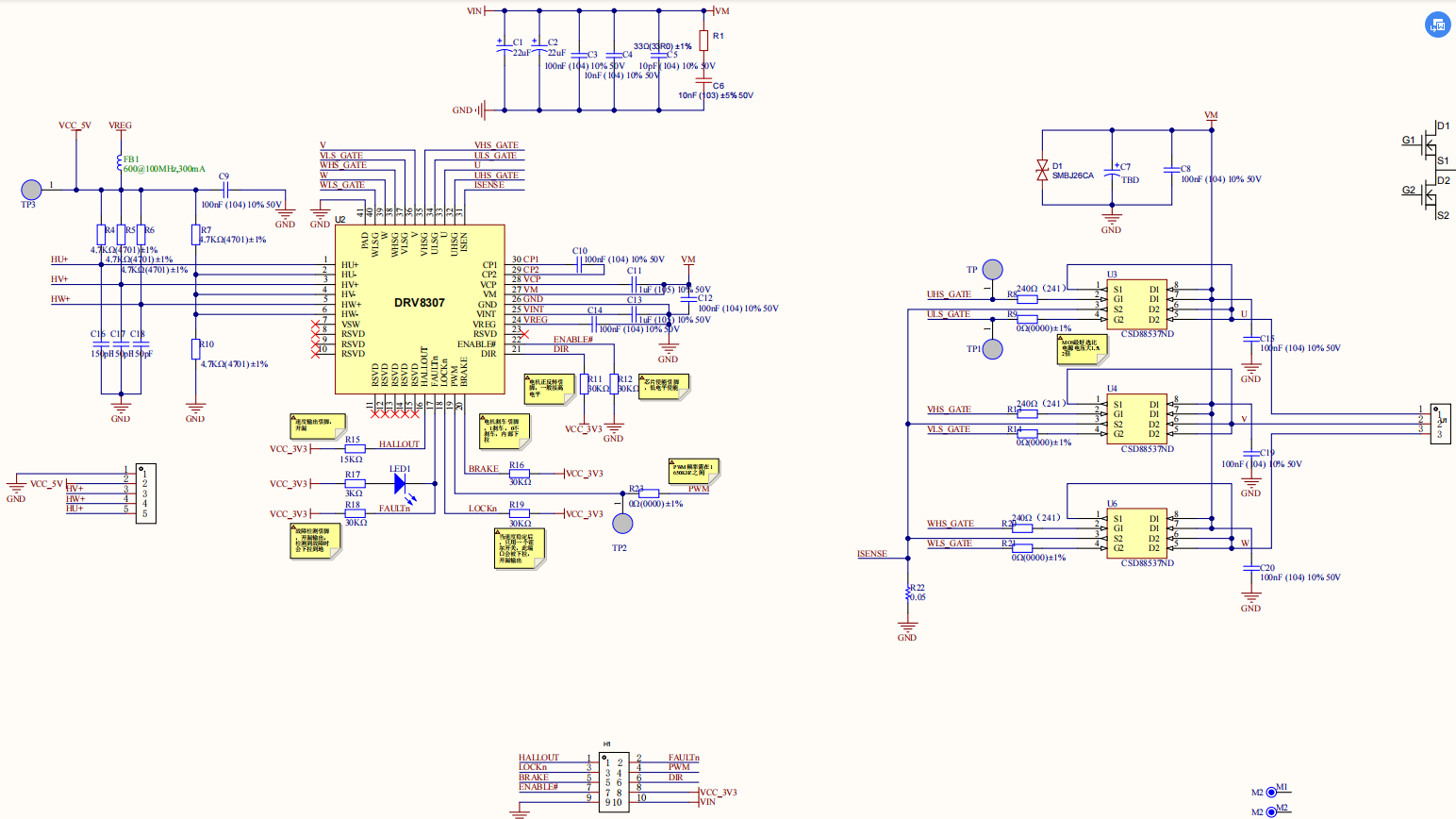Click the TP2 test point circle

tap(622, 523)
